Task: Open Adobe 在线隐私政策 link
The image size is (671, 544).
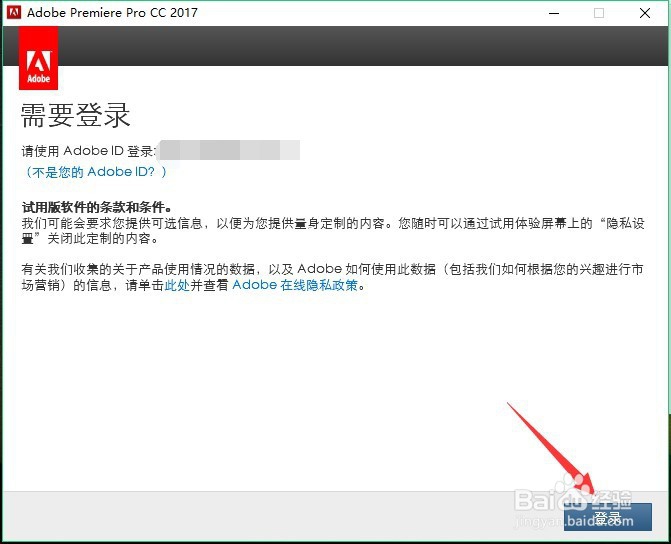Action: [295, 285]
